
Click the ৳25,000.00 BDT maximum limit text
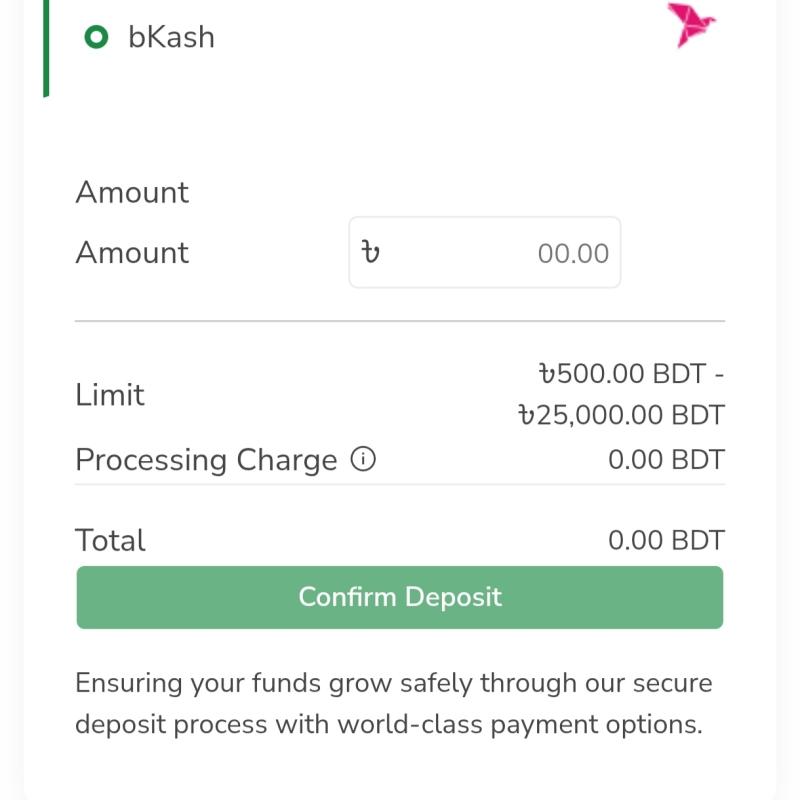click(621, 414)
